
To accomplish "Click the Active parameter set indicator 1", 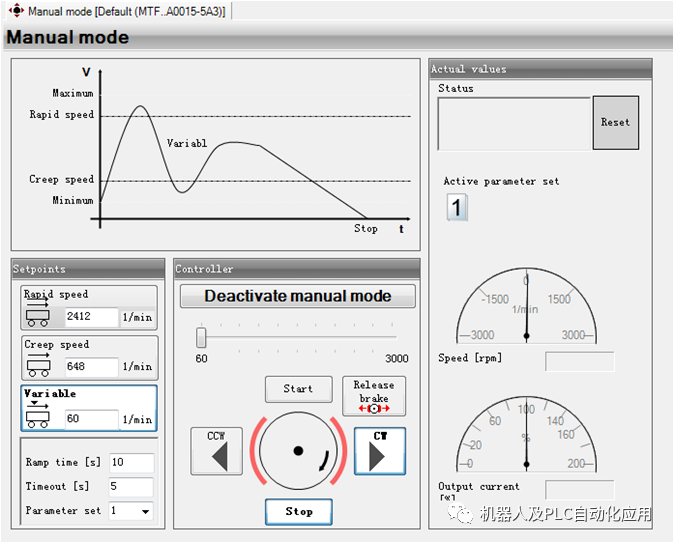I will (456, 208).
